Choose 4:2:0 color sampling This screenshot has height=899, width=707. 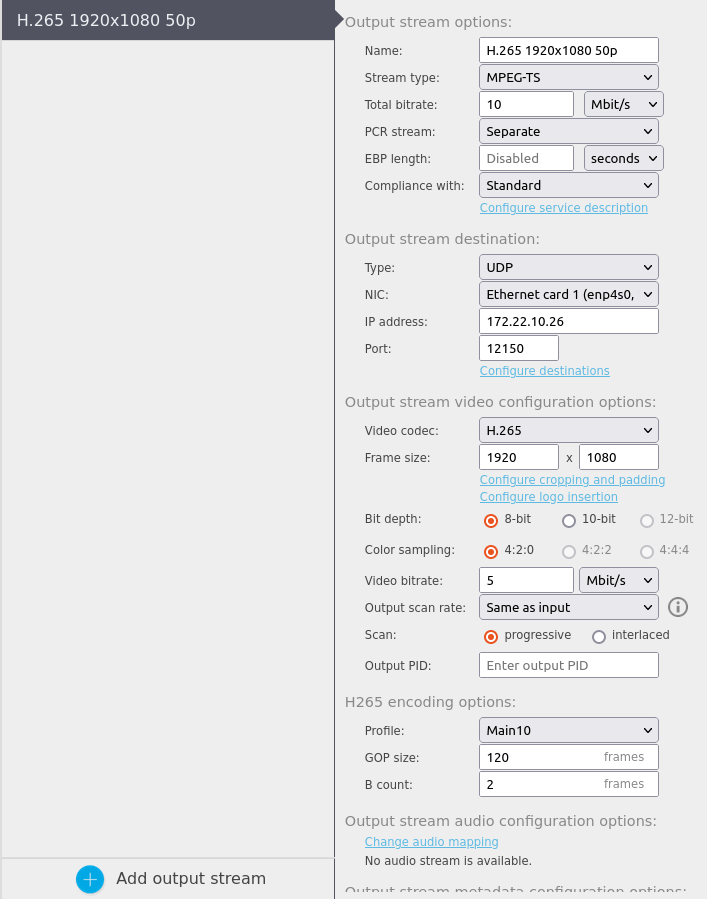click(x=491, y=552)
